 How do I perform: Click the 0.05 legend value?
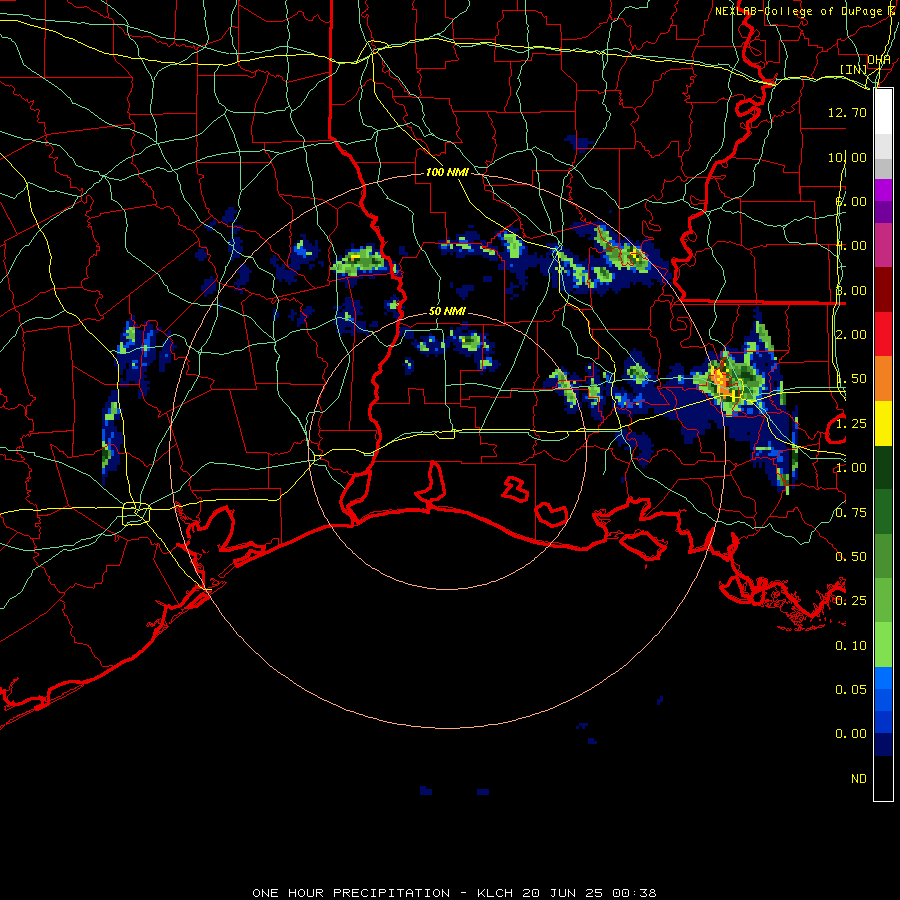(x=851, y=690)
